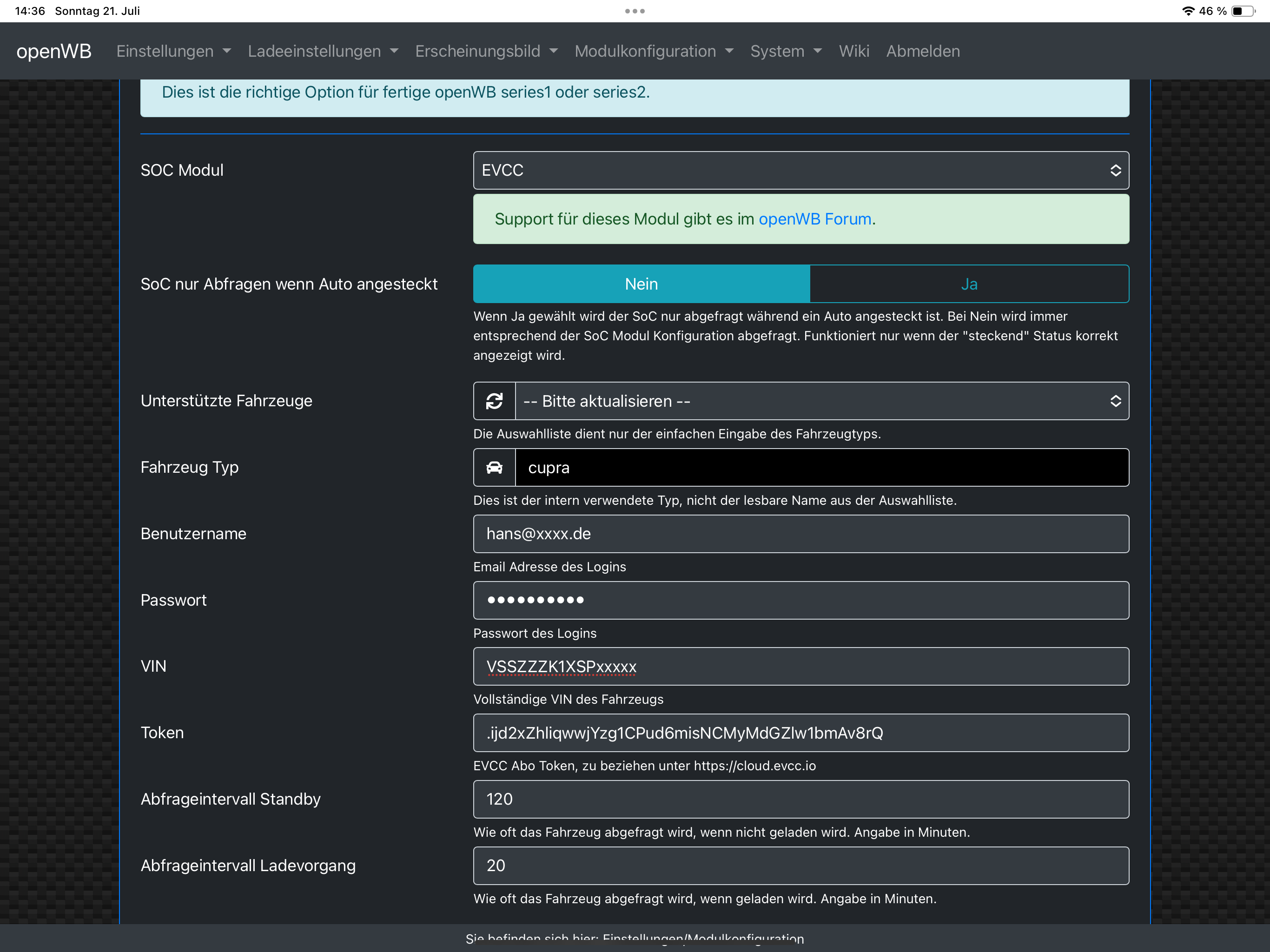Open the Erscheinungsbild menu
This screenshot has height=952, width=1270.
(x=486, y=51)
